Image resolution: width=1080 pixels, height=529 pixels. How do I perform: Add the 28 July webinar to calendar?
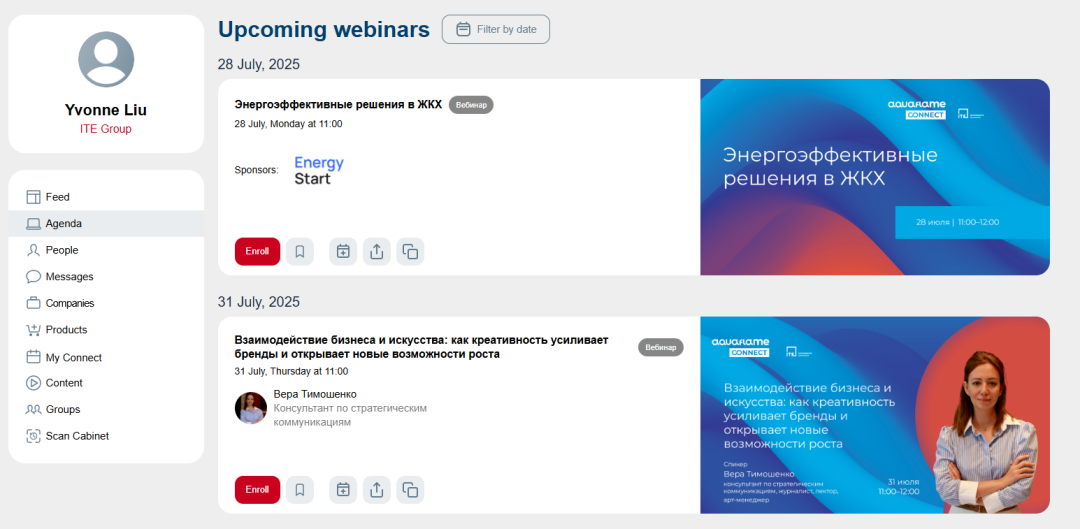coord(343,252)
